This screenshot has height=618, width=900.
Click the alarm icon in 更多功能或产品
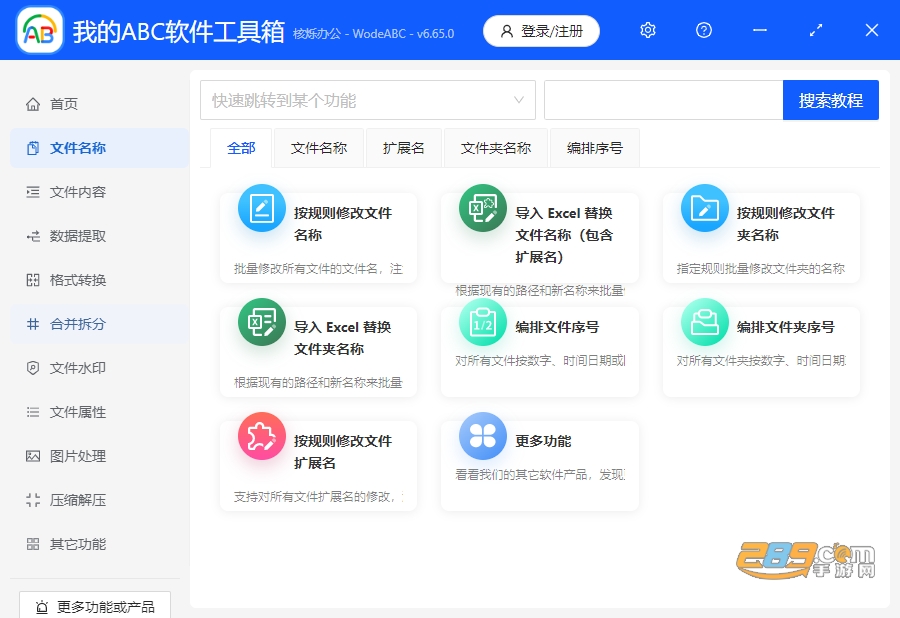42,607
